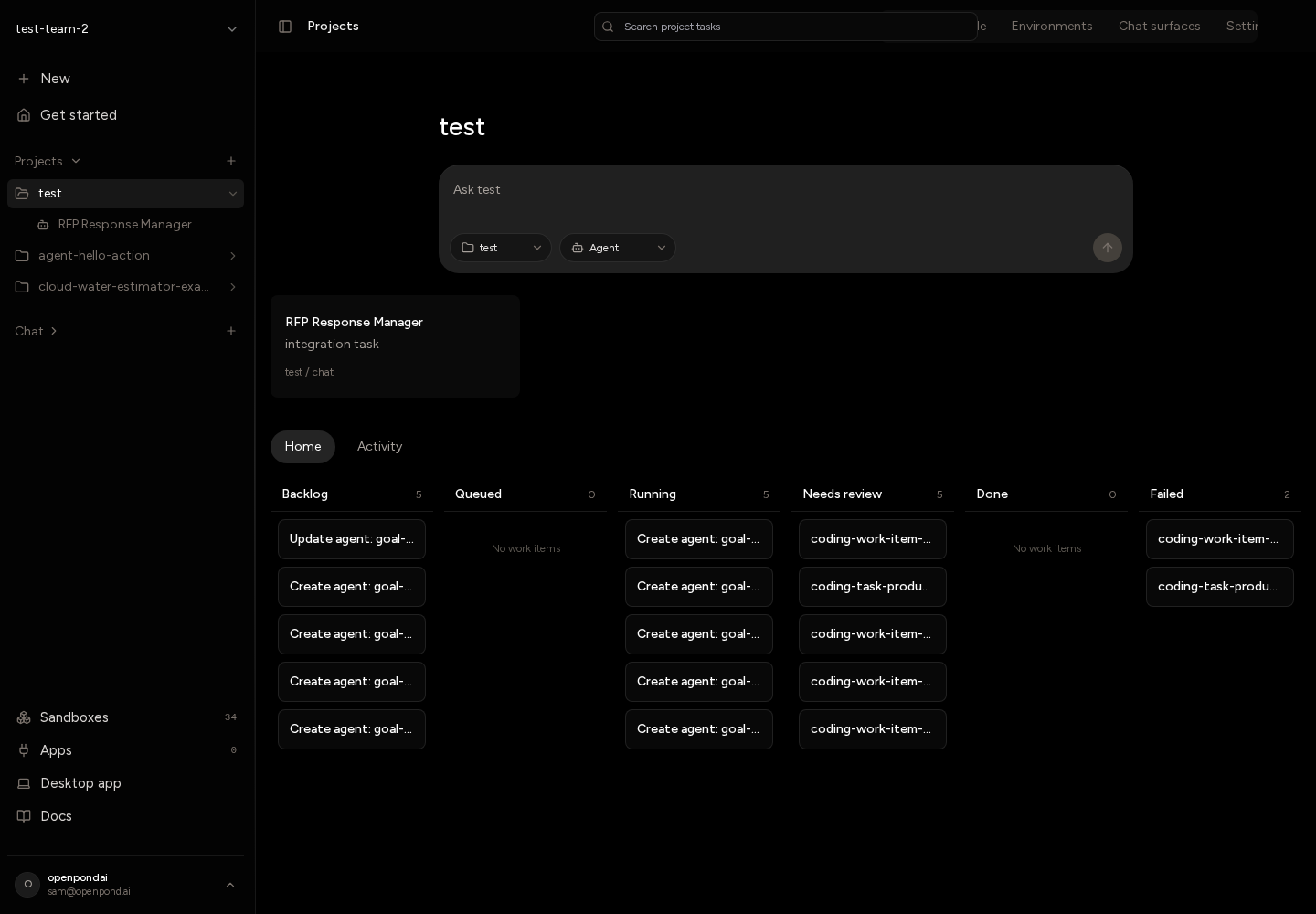
Task: Click the Apps plug icon
Action: tap(24, 750)
